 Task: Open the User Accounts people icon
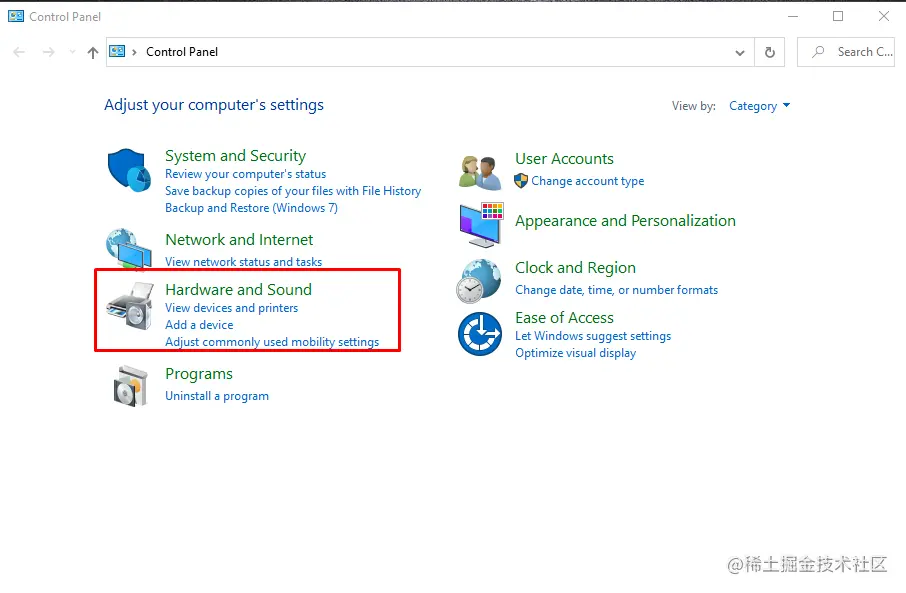[480, 172]
